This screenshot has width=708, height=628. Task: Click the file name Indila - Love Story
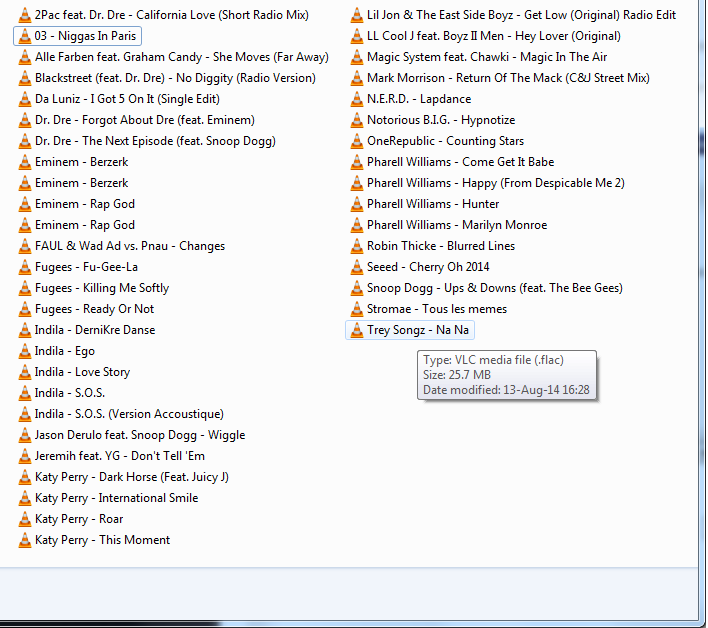82,372
